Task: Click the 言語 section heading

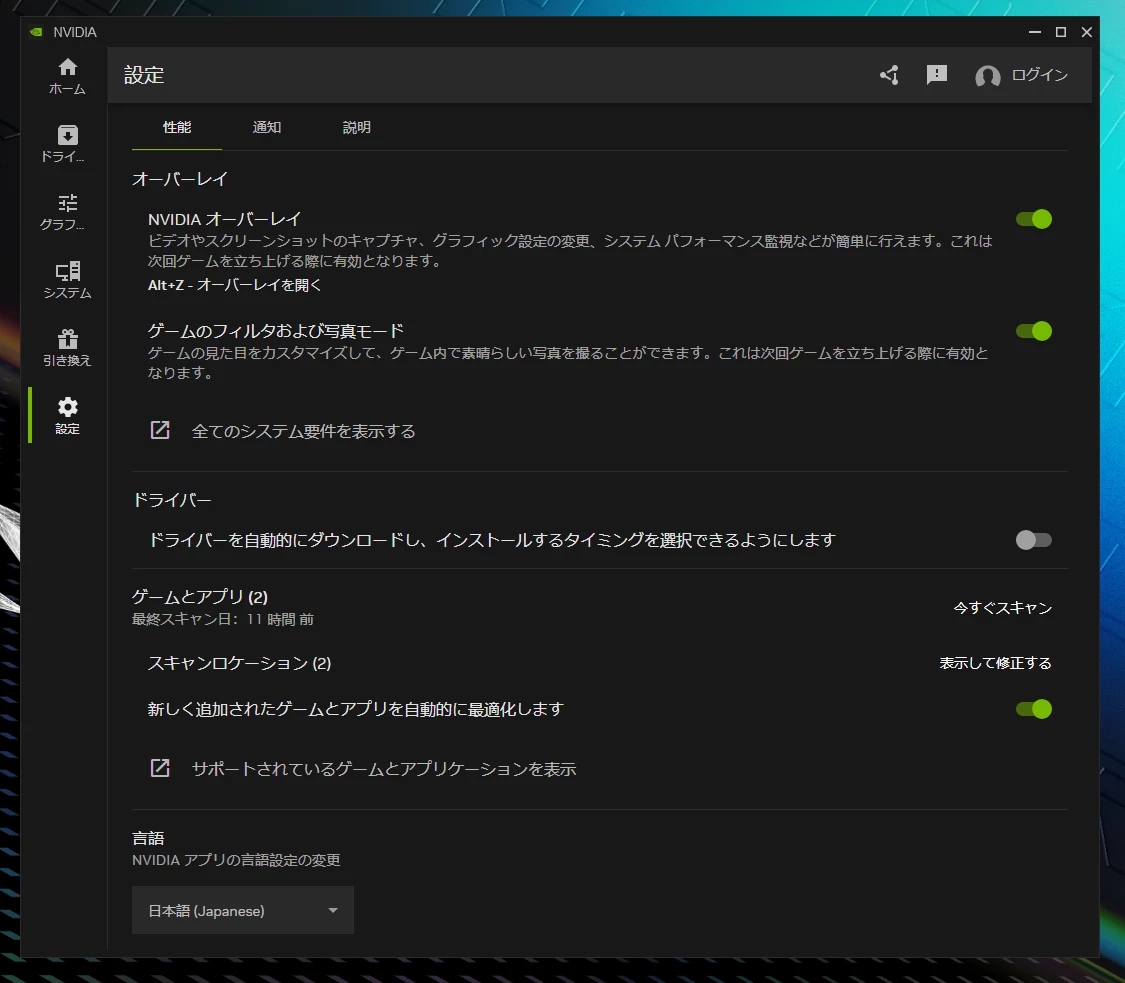Action: (149, 837)
